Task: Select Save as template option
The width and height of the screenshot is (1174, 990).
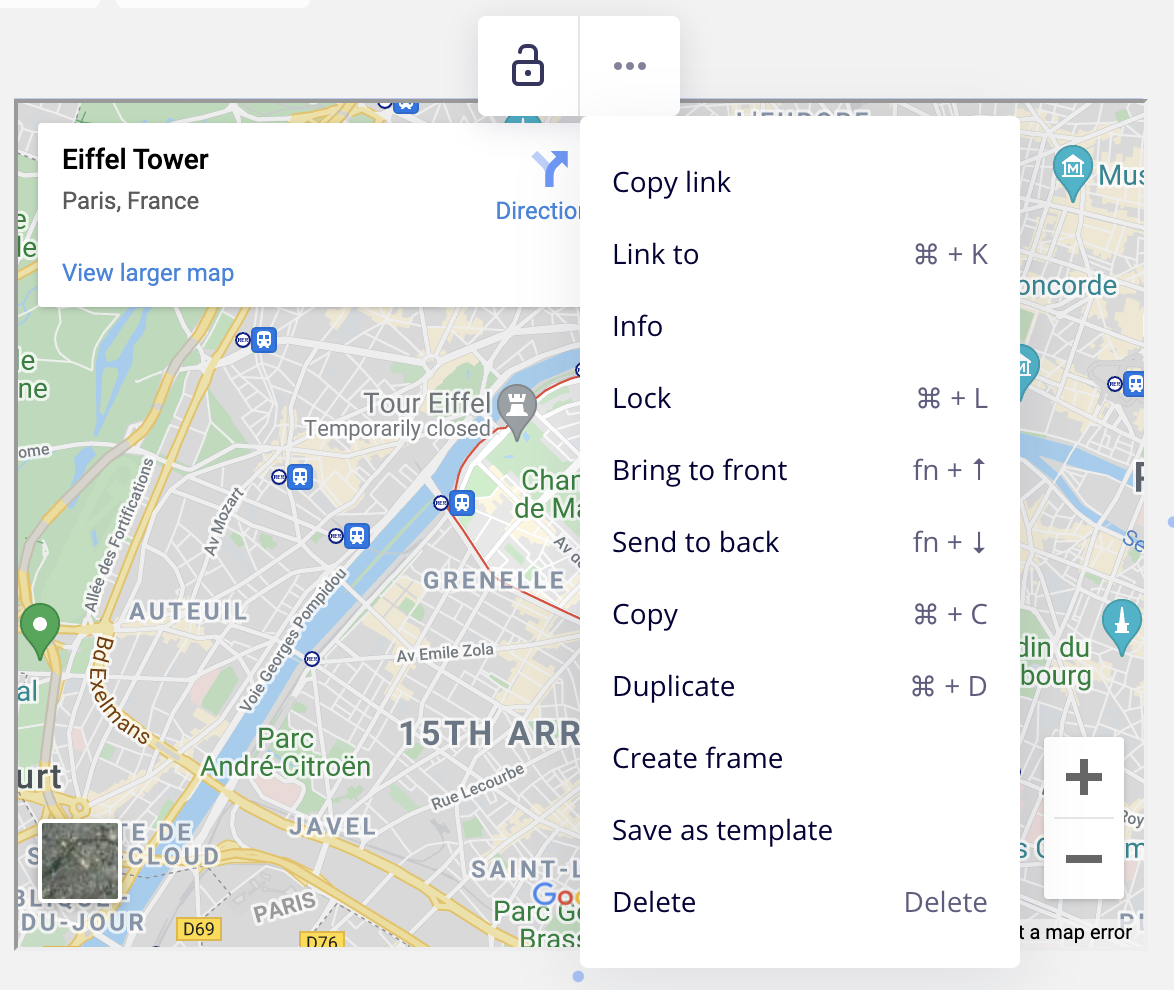Action: (722, 831)
